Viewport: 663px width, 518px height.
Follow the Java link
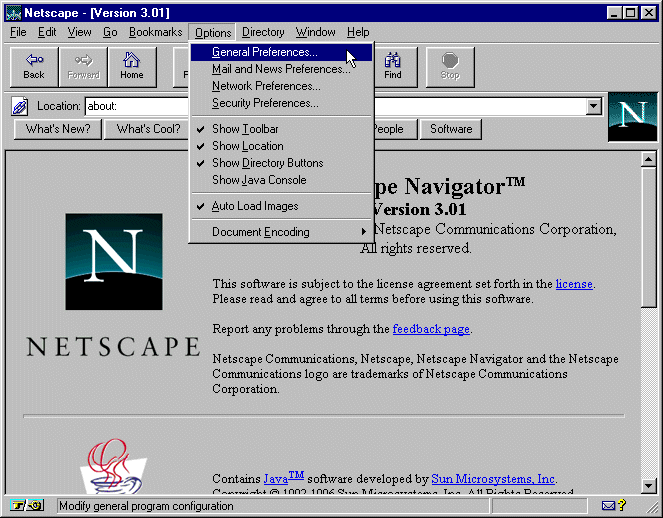[x=284, y=477]
